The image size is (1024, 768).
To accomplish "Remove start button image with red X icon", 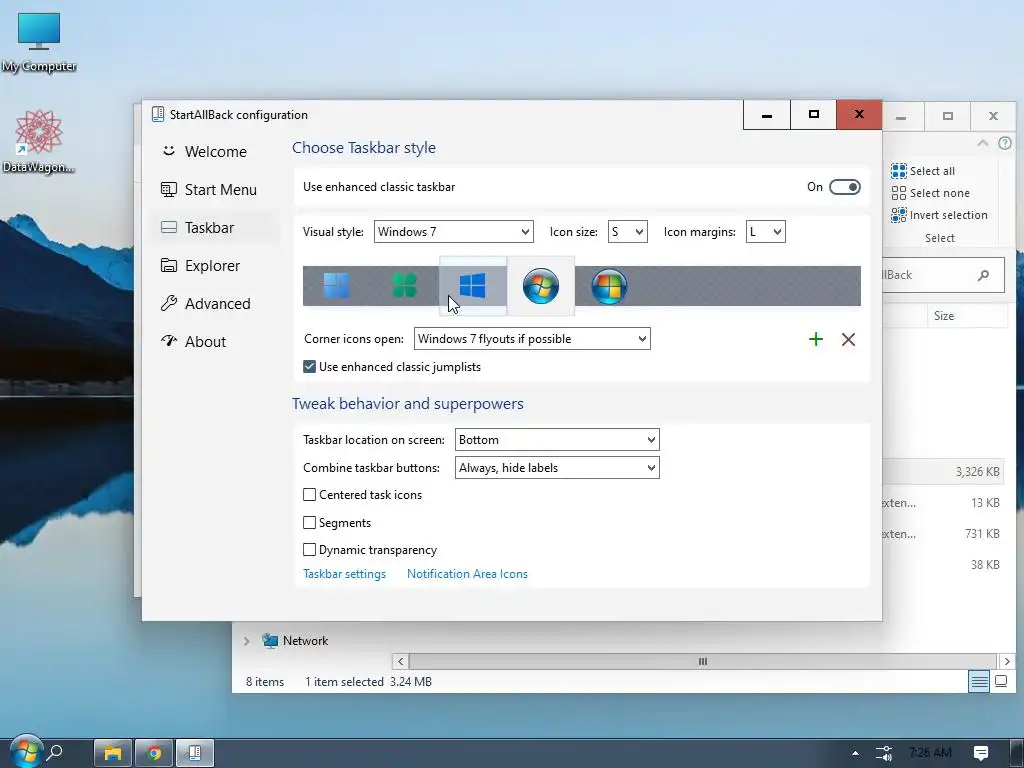I will (848, 339).
